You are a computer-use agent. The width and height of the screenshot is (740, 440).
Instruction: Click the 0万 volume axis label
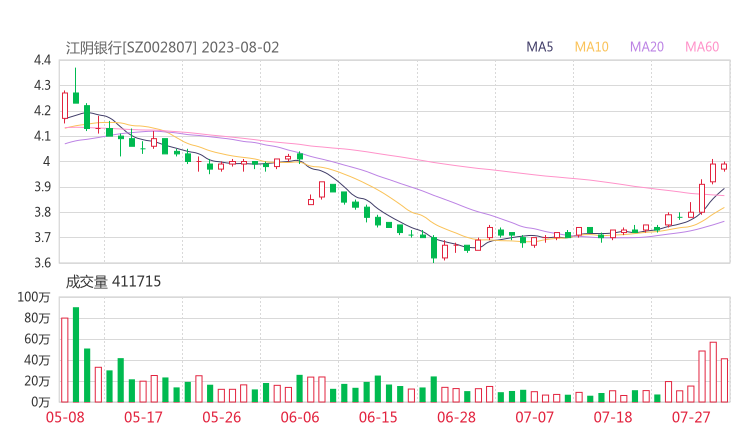point(40,402)
